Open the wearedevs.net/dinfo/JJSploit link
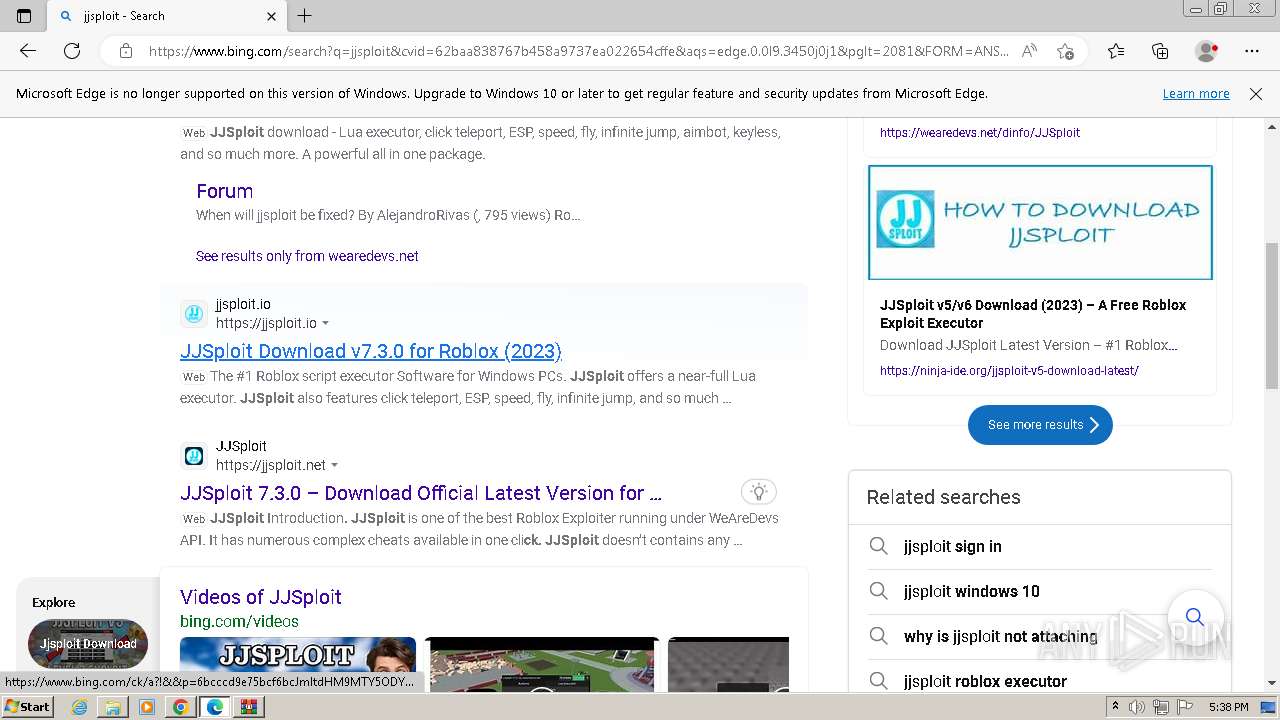 click(x=980, y=132)
